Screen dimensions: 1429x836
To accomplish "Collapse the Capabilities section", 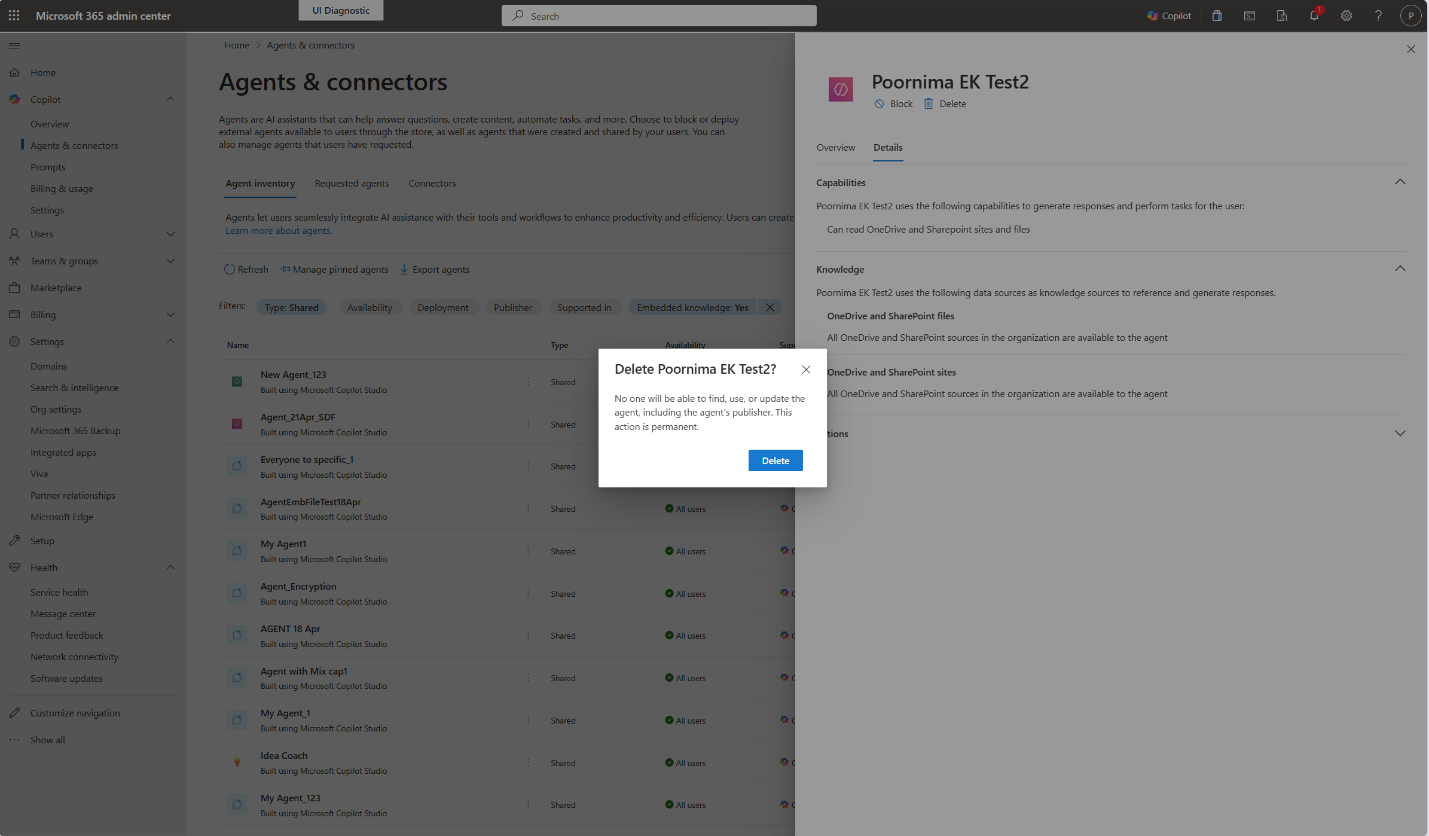I will (x=1400, y=182).
